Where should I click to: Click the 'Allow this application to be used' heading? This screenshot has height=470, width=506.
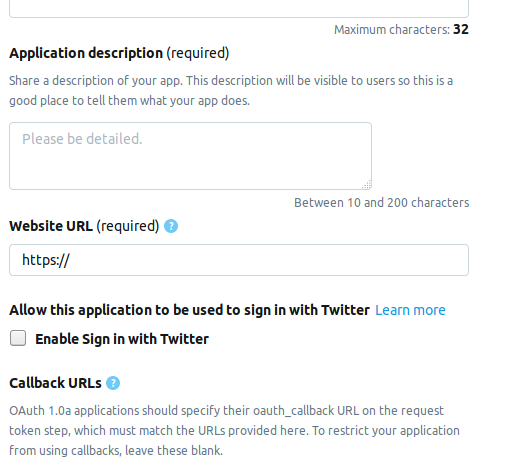point(189,310)
